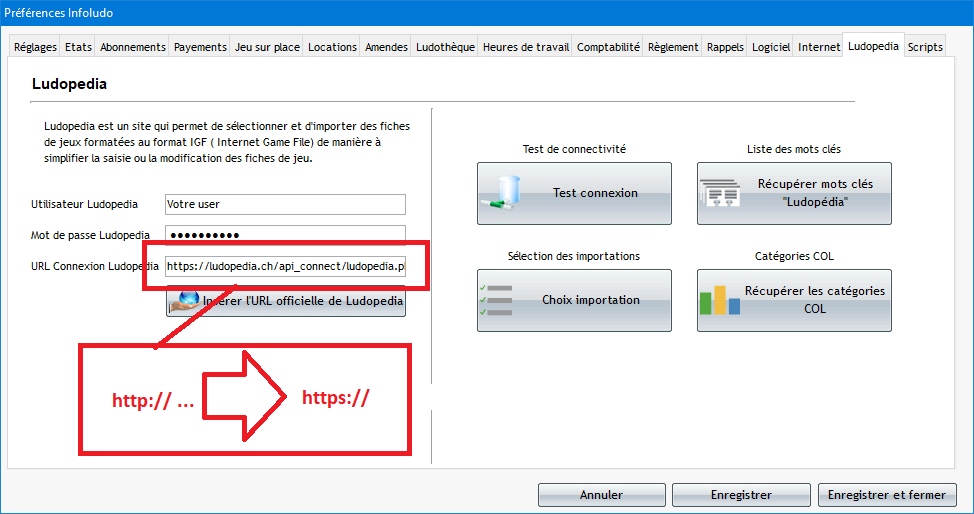Open Choix importation

click(574, 300)
